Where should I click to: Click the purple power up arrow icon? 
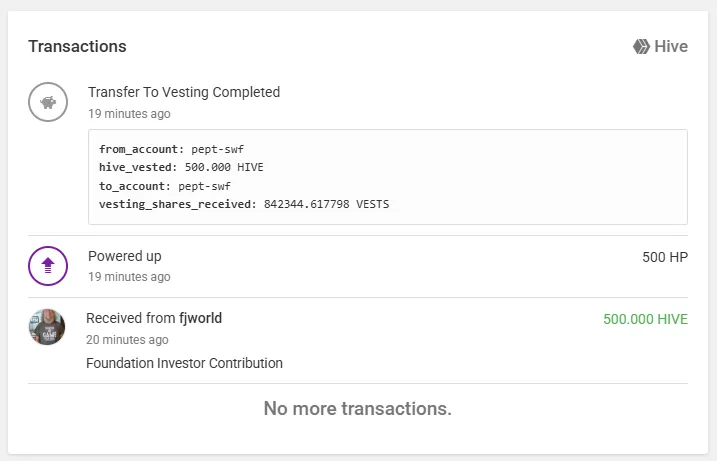coord(48,266)
